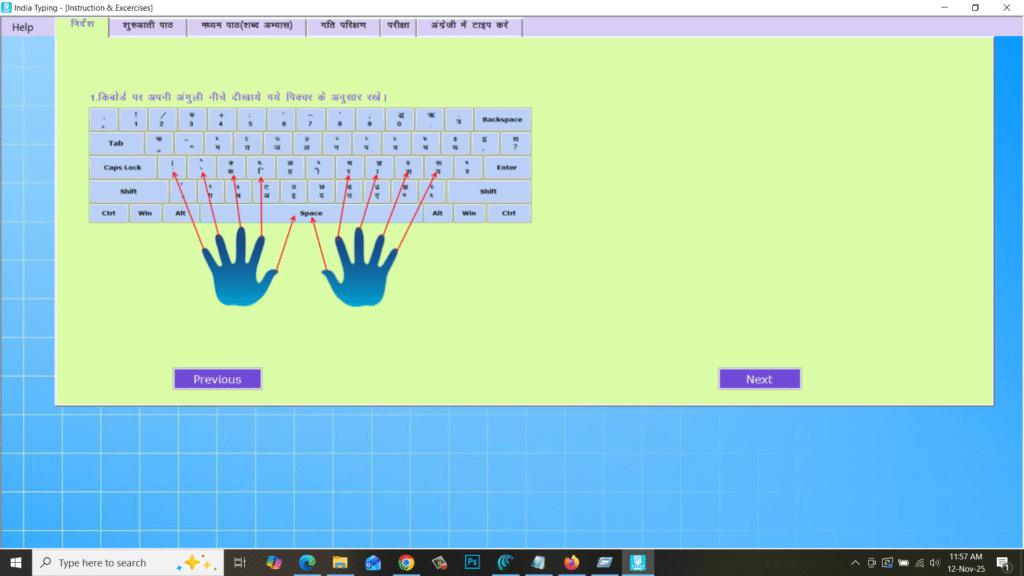Click the India Typing icon in title bar

click(9, 7)
